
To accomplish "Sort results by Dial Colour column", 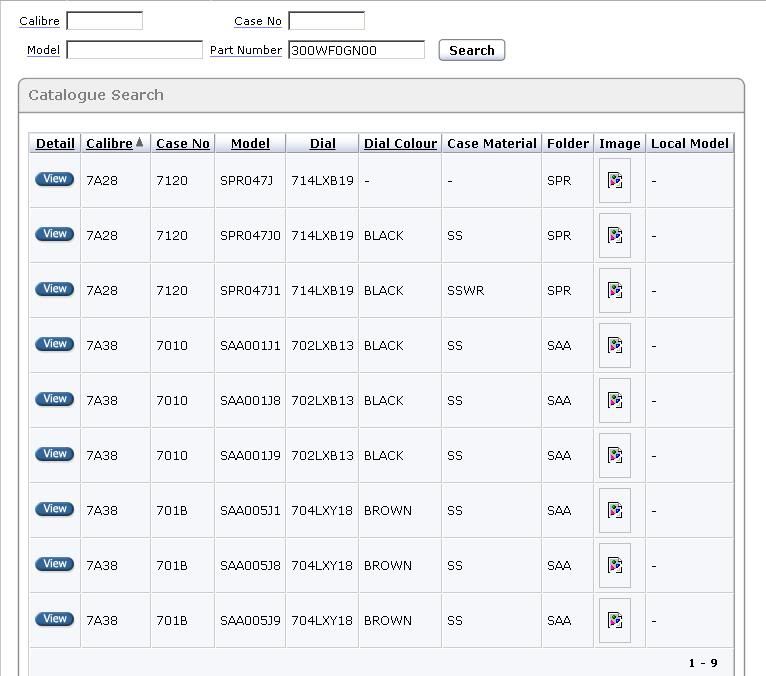I will click(x=400, y=144).
